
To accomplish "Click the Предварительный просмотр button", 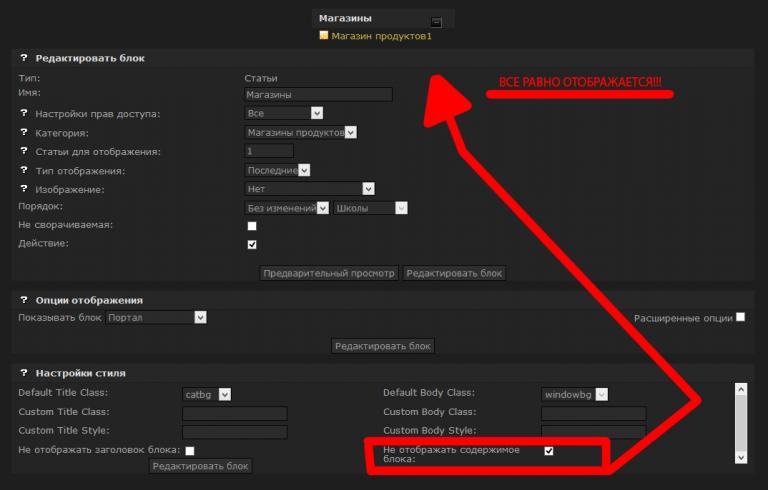I will click(x=329, y=273).
